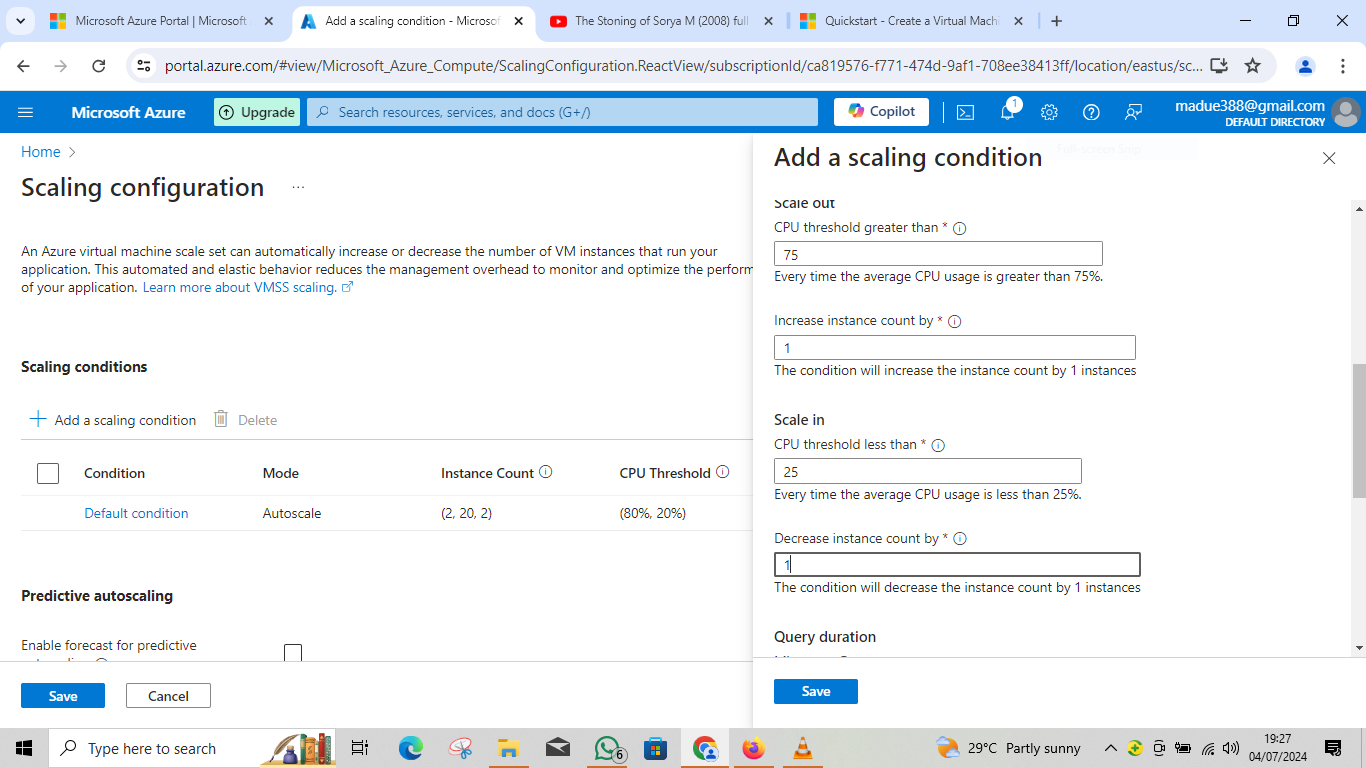The height and width of the screenshot is (768, 1366).
Task: Open the Windows Start menu
Action: tap(24, 748)
